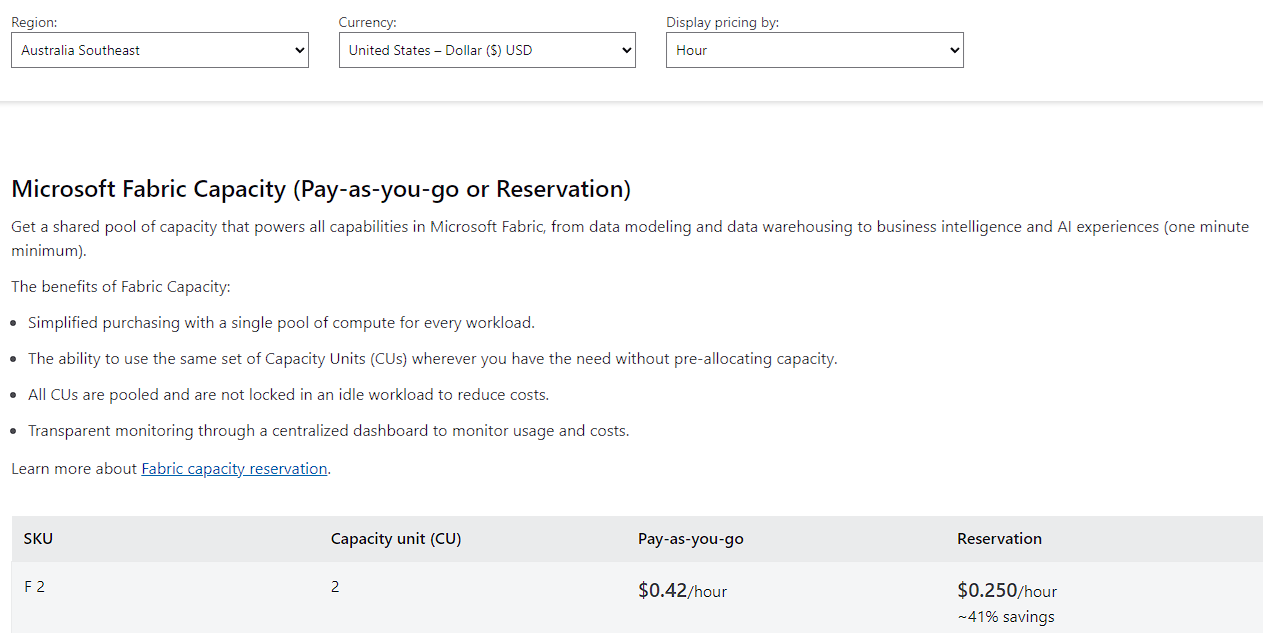Screen dimensions: 1263x633
Task: Open the Fabric capacity reservation link
Action: [x=234, y=468]
